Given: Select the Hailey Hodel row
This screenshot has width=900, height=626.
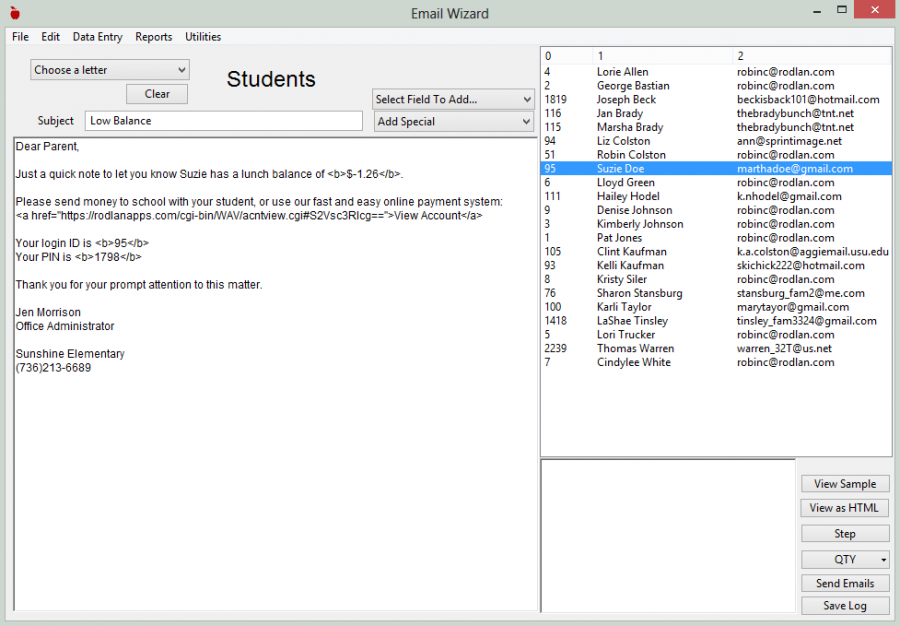Looking at the screenshot, I should point(716,196).
